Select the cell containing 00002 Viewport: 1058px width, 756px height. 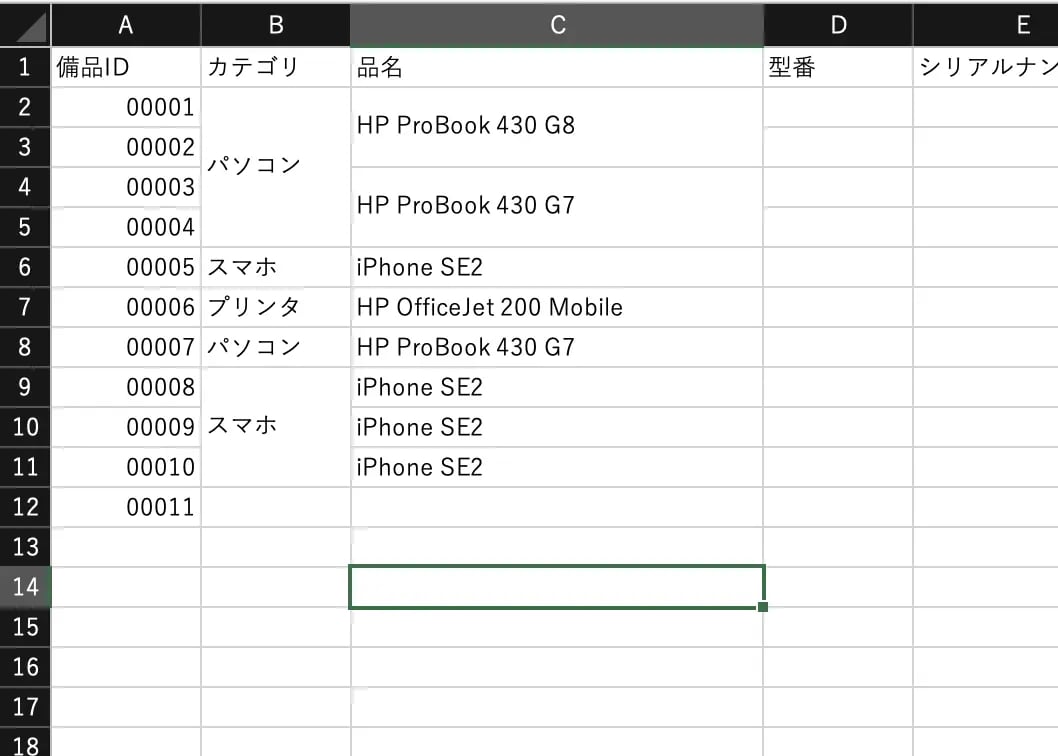coord(126,146)
